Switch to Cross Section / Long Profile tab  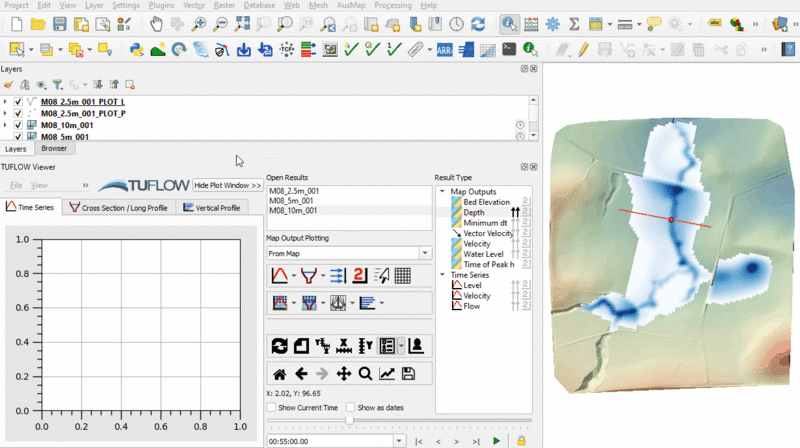118,208
